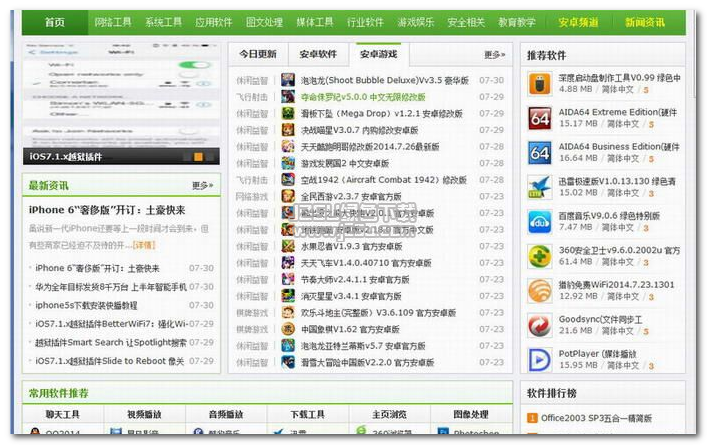Click the AIDA64 Business Edition blue icon
The height and width of the screenshot is (445, 707).
pos(540,153)
